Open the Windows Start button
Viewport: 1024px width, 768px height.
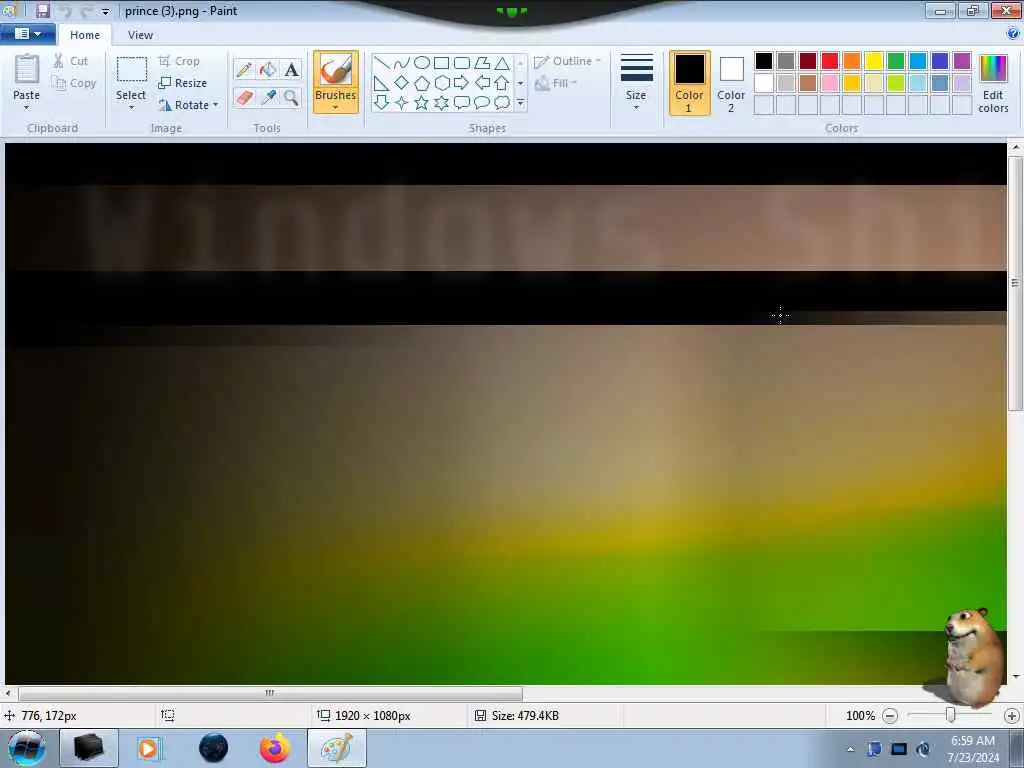[27, 748]
